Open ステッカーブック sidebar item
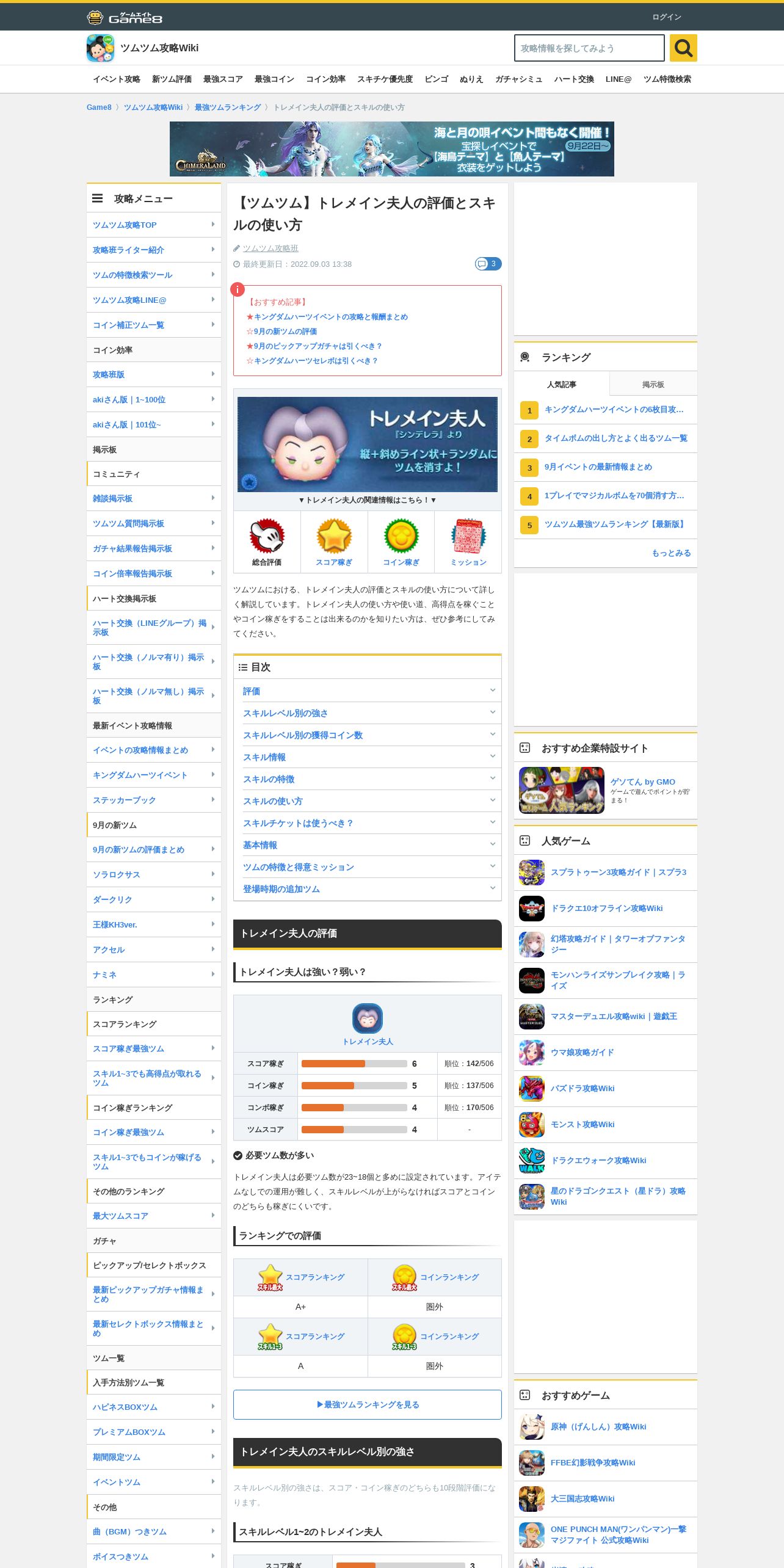 pyautogui.click(x=154, y=800)
